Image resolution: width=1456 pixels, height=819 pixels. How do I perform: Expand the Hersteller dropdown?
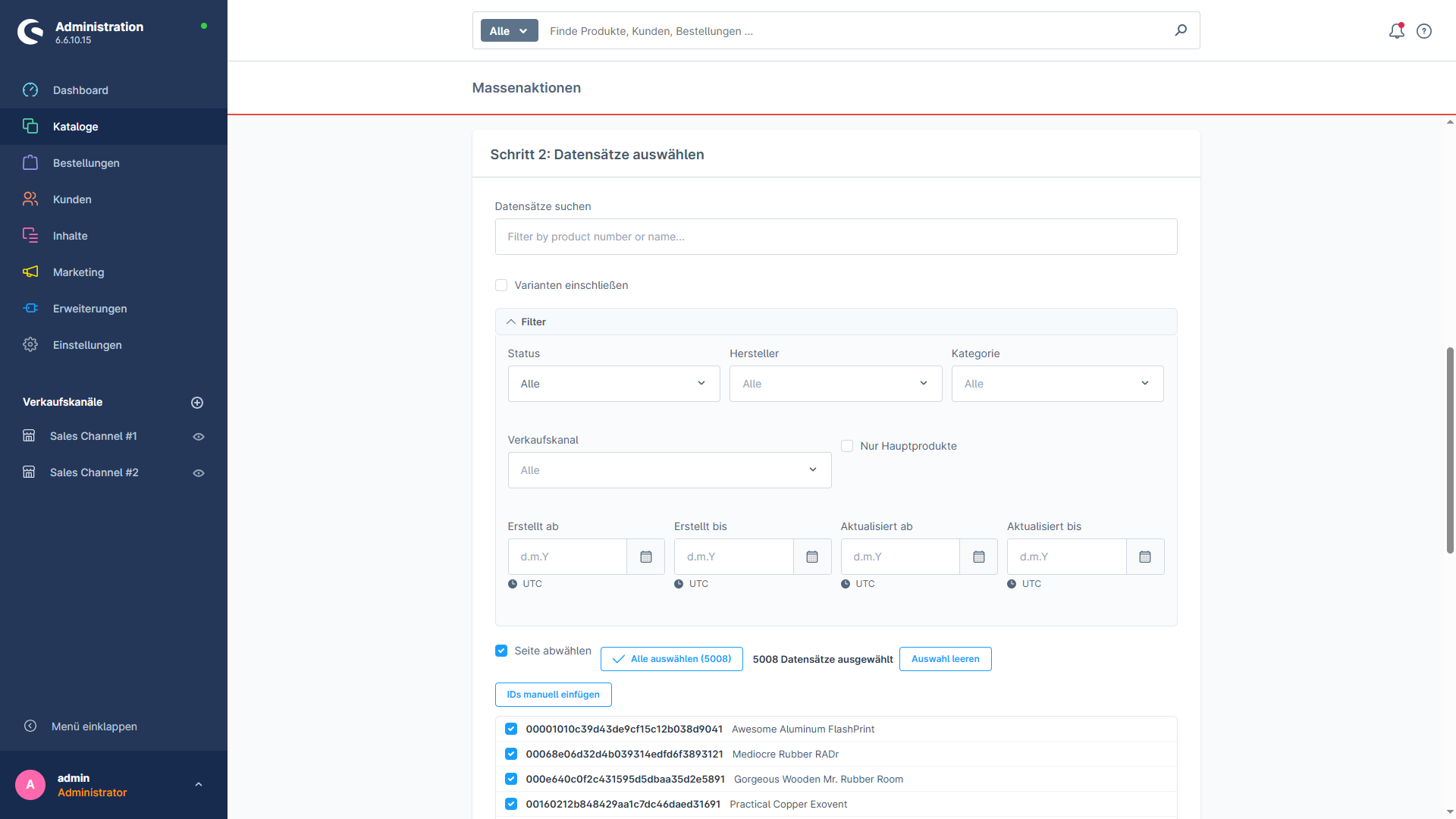tap(836, 384)
